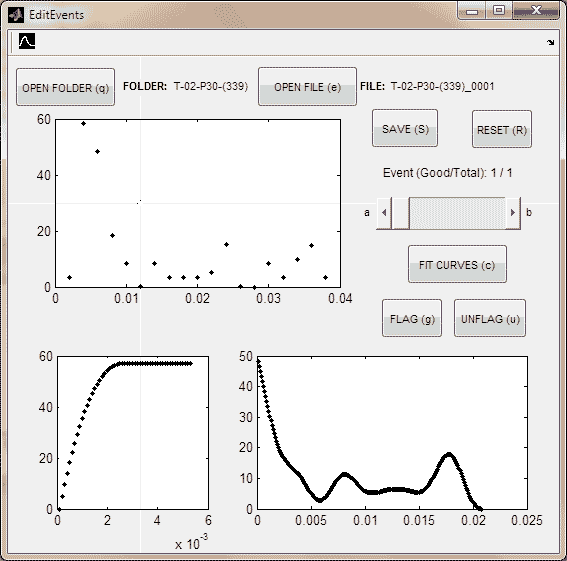567x561 pixels.
Task: Choose a file using OPEN FILE (e)
Action: click(307, 87)
